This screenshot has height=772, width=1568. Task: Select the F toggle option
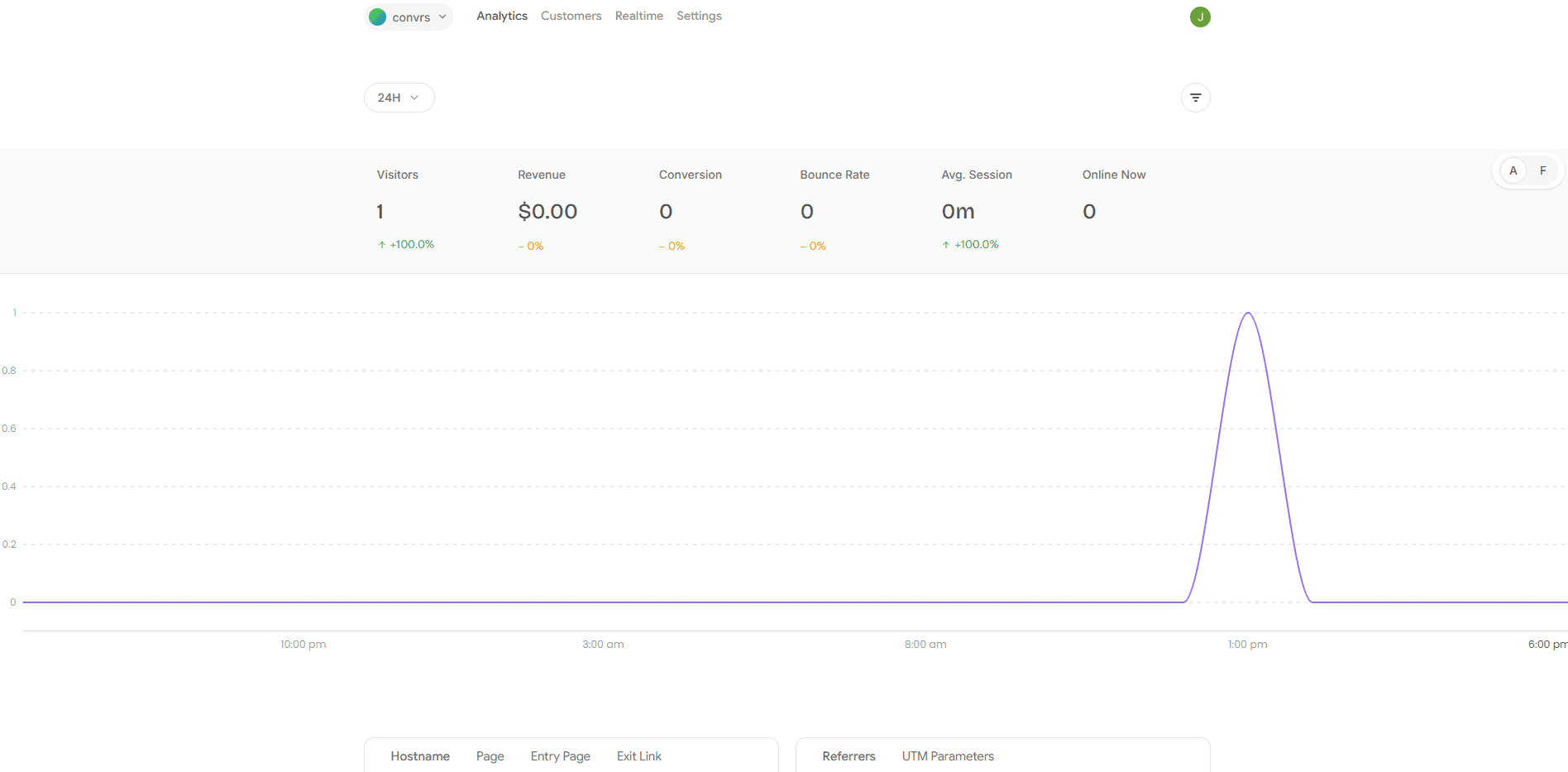pyautogui.click(x=1543, y=170)
